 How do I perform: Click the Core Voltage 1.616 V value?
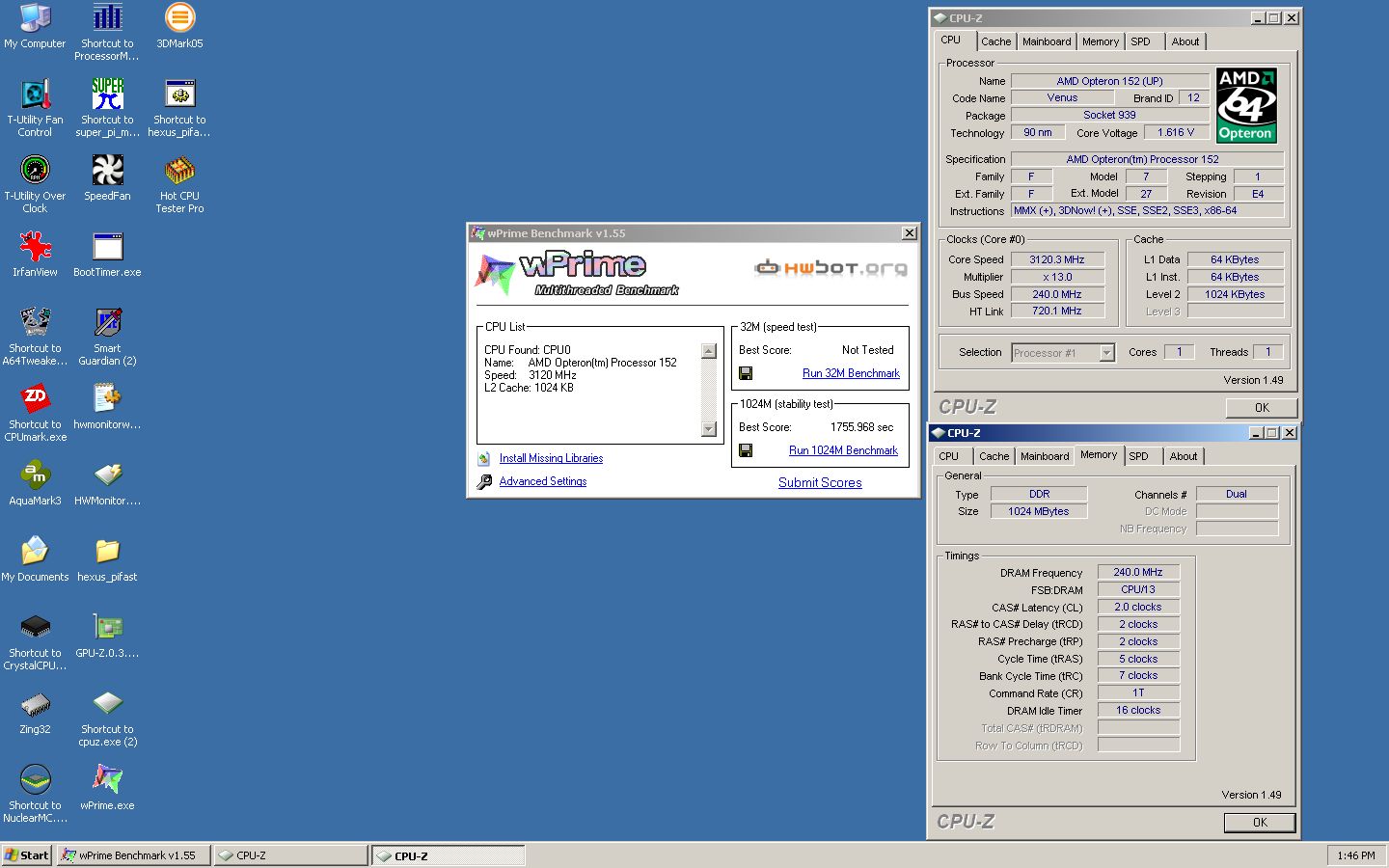(1176, 132)
